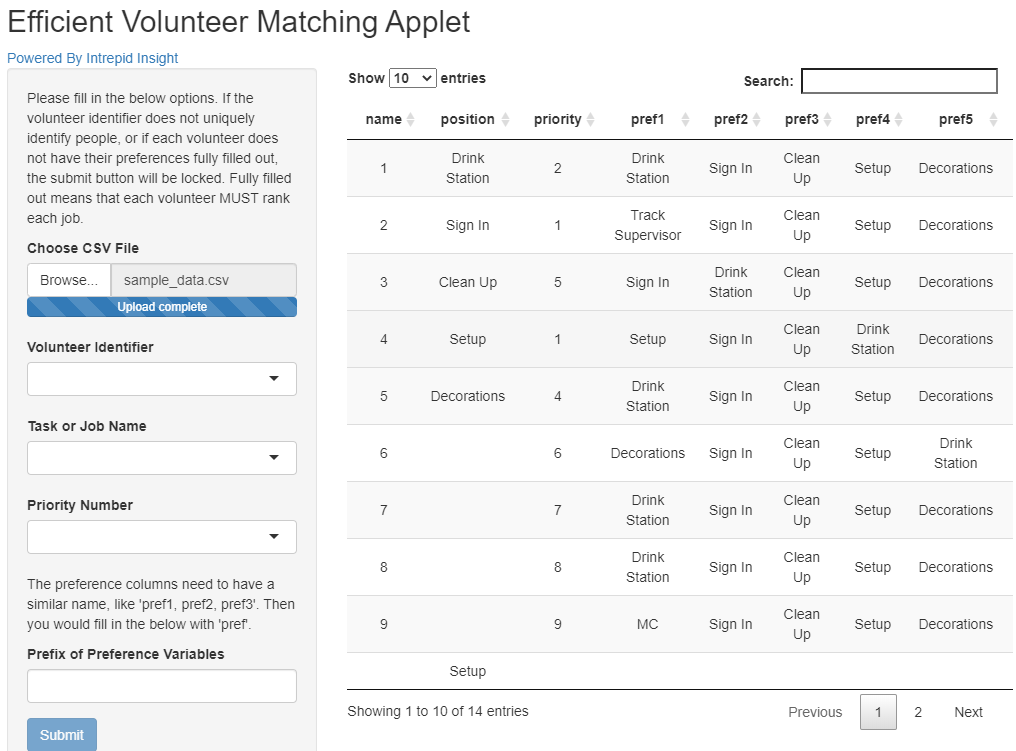Open the Volunteer Identifier dropdown
Screen dimensions: 1016x751
[161, 379]
